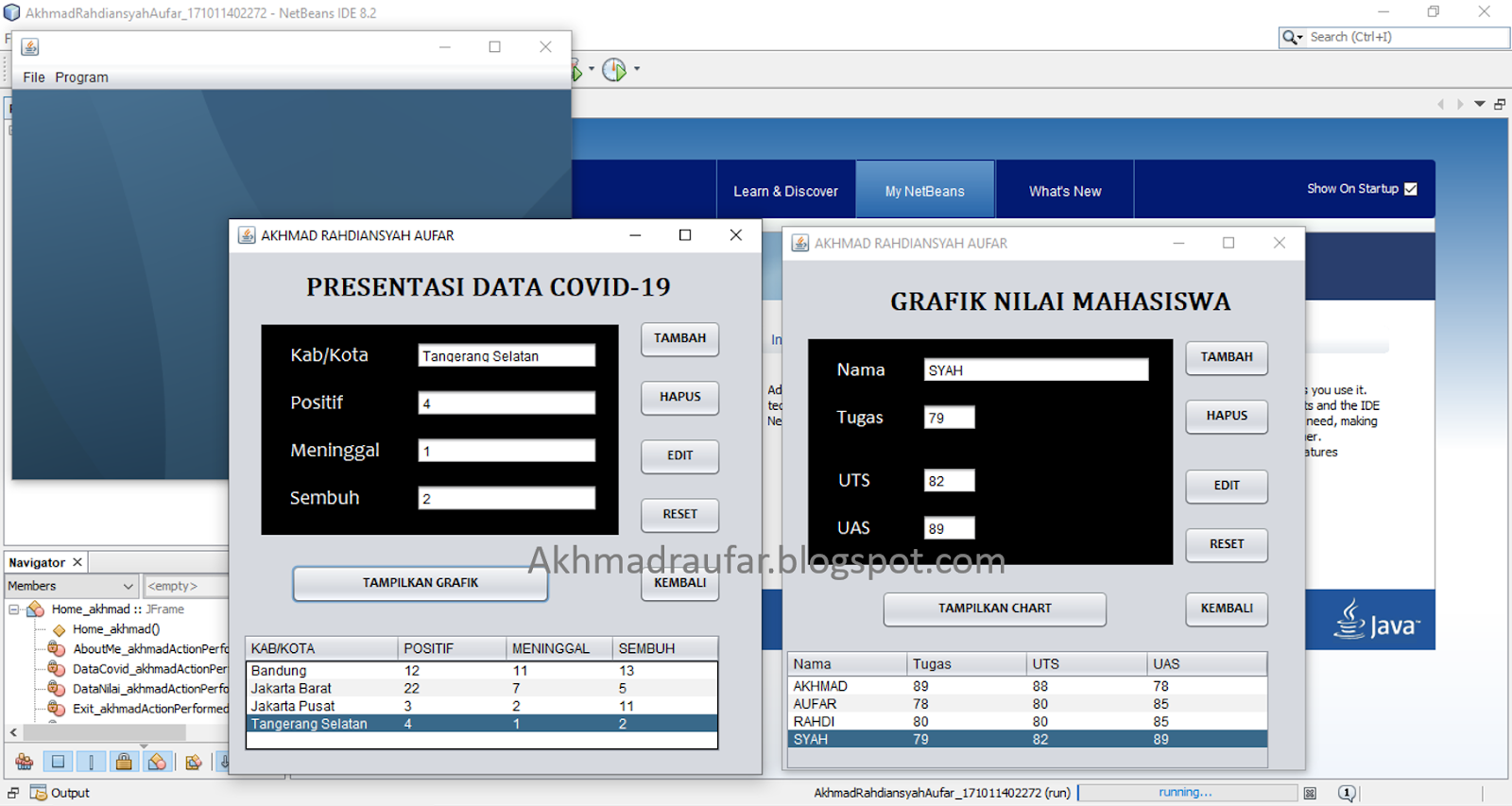1512x806 pixels.
Task: Click TAMPILKAN CHART button
Action: 995,609
